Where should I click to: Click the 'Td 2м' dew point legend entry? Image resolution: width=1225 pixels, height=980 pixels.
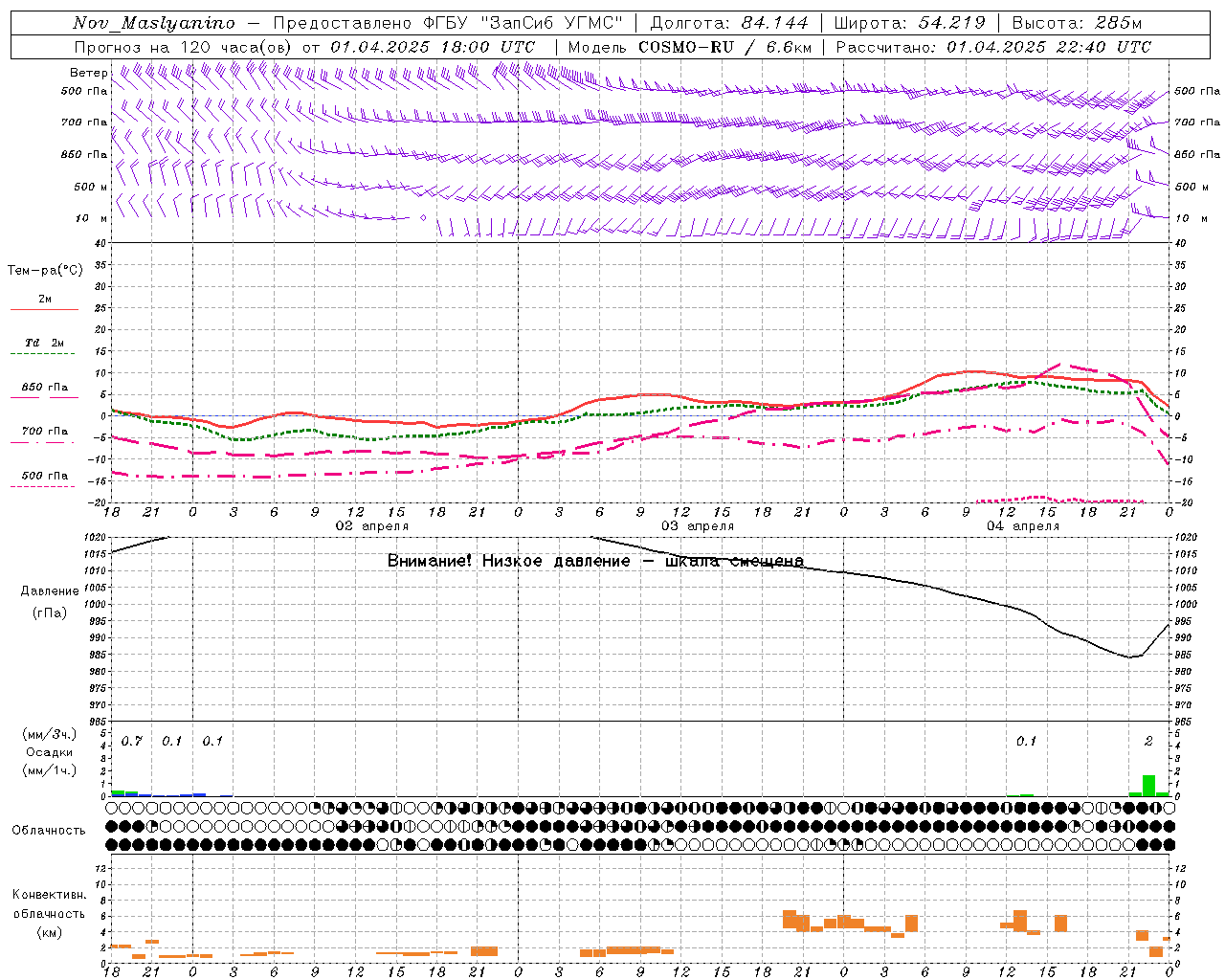pyautogui.click(x=44, y=343)
